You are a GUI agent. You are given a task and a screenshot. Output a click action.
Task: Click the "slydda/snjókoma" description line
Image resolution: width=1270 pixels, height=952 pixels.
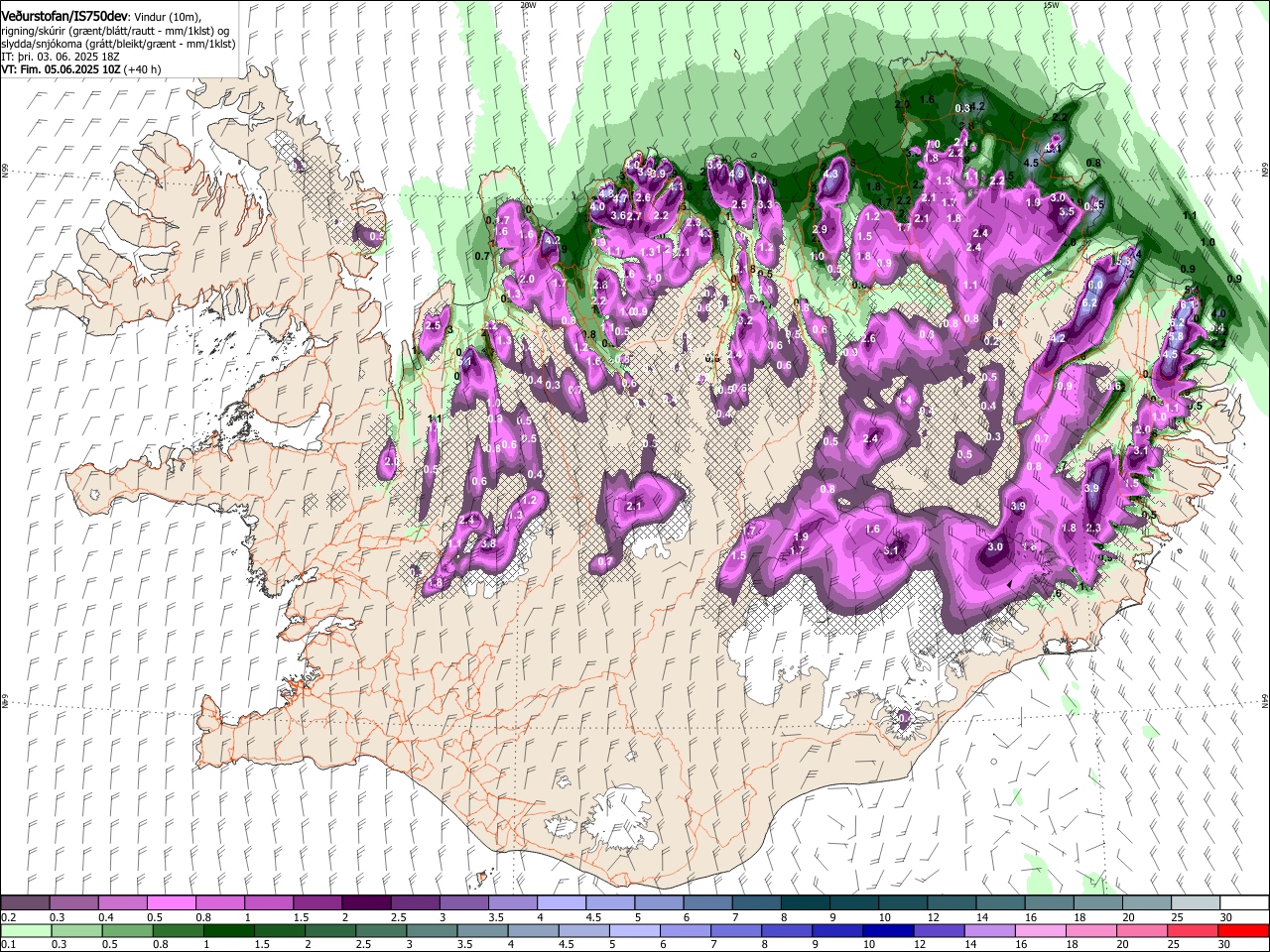tap(118, 44)
